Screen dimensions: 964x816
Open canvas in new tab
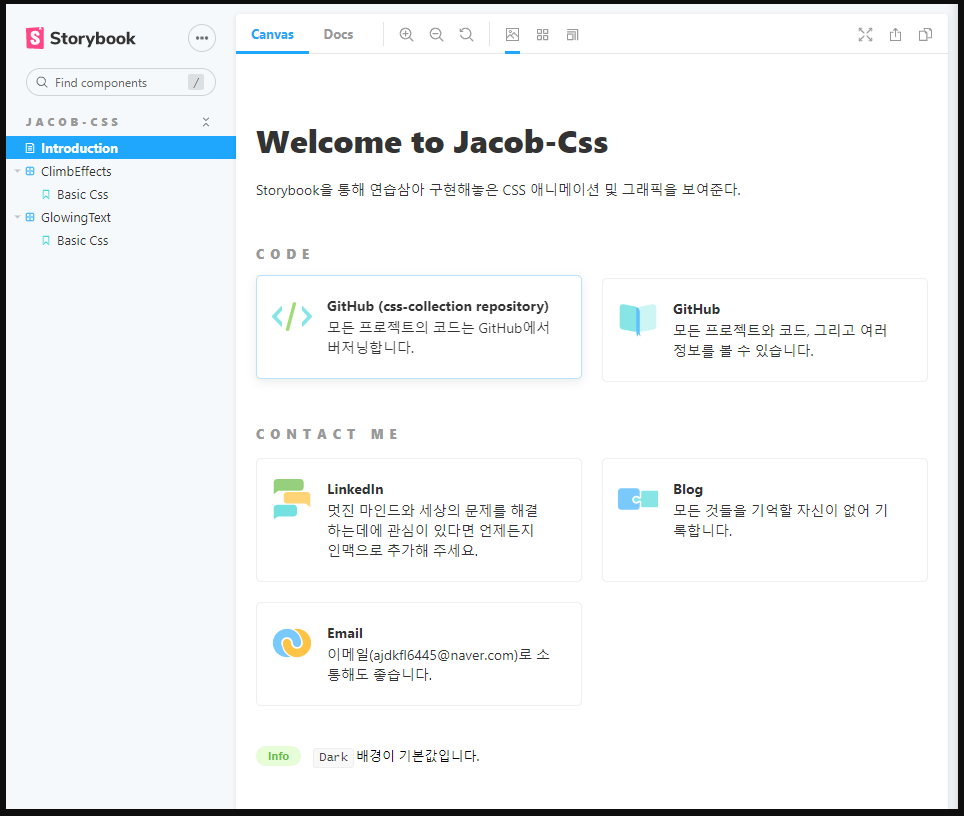pyautogui.click(x=895, y=34)
